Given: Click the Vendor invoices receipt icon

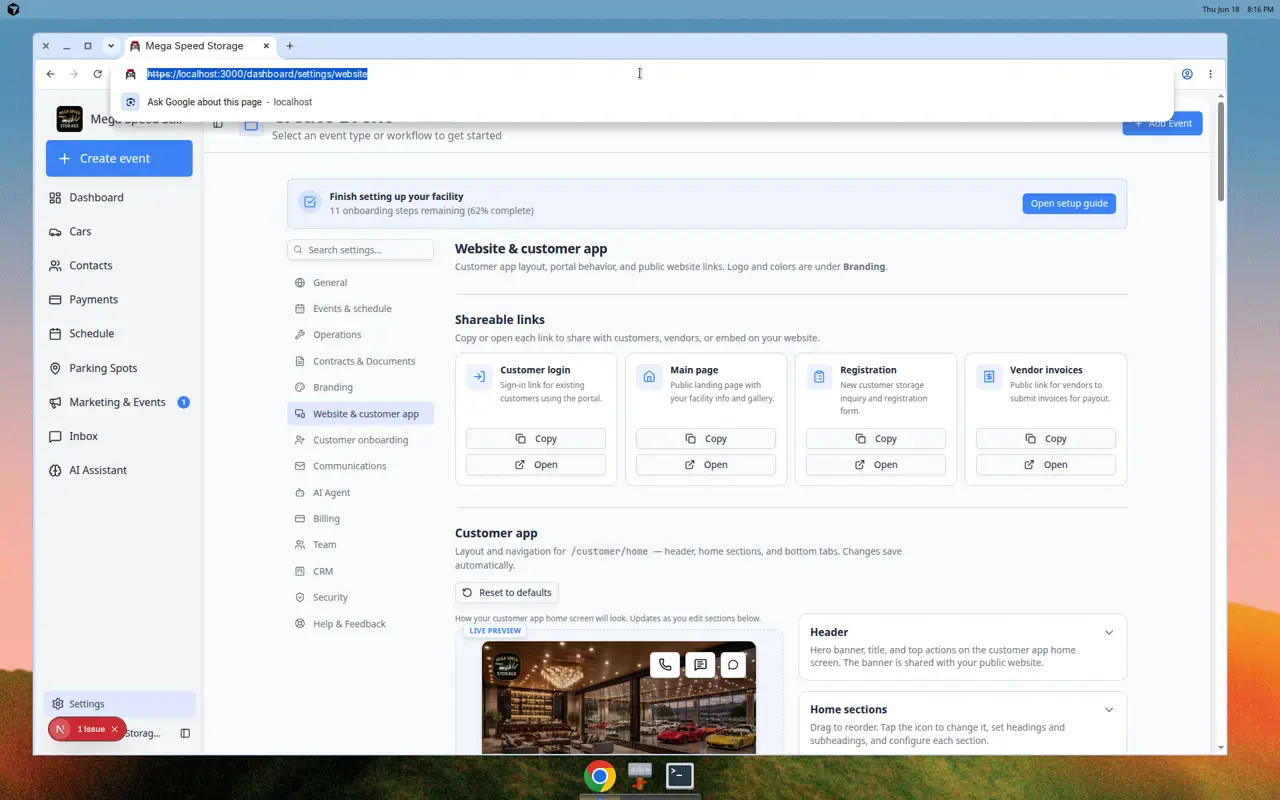Looking at the screenshot, I should [x=989, y=377].
